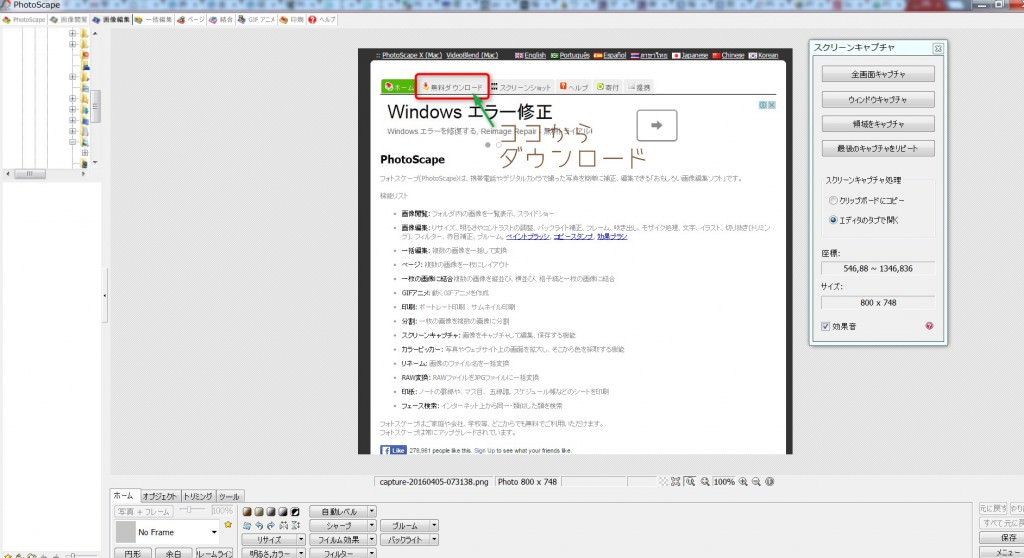Switch to the トリミング tab
The height and width of the screenshot is (558, 1024).
click(x=197, y=496)
